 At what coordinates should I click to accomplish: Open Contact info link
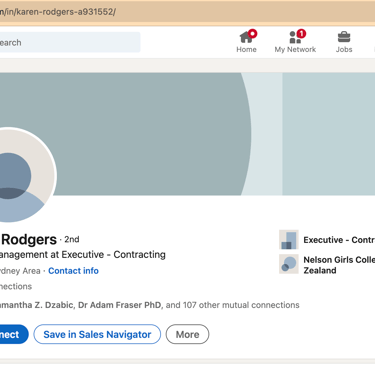73,271
